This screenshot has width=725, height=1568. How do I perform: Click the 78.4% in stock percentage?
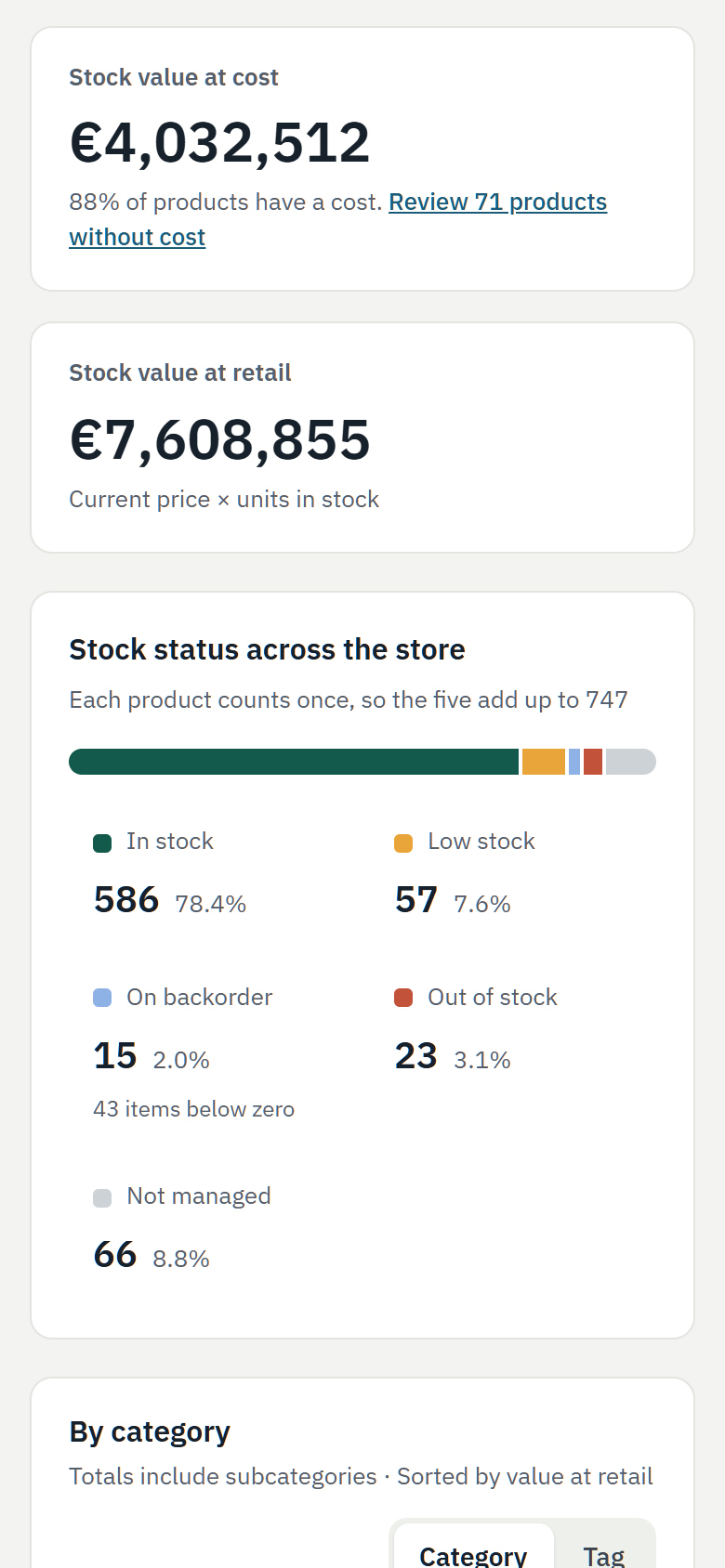pyautogui.click(x=210, y=904)
